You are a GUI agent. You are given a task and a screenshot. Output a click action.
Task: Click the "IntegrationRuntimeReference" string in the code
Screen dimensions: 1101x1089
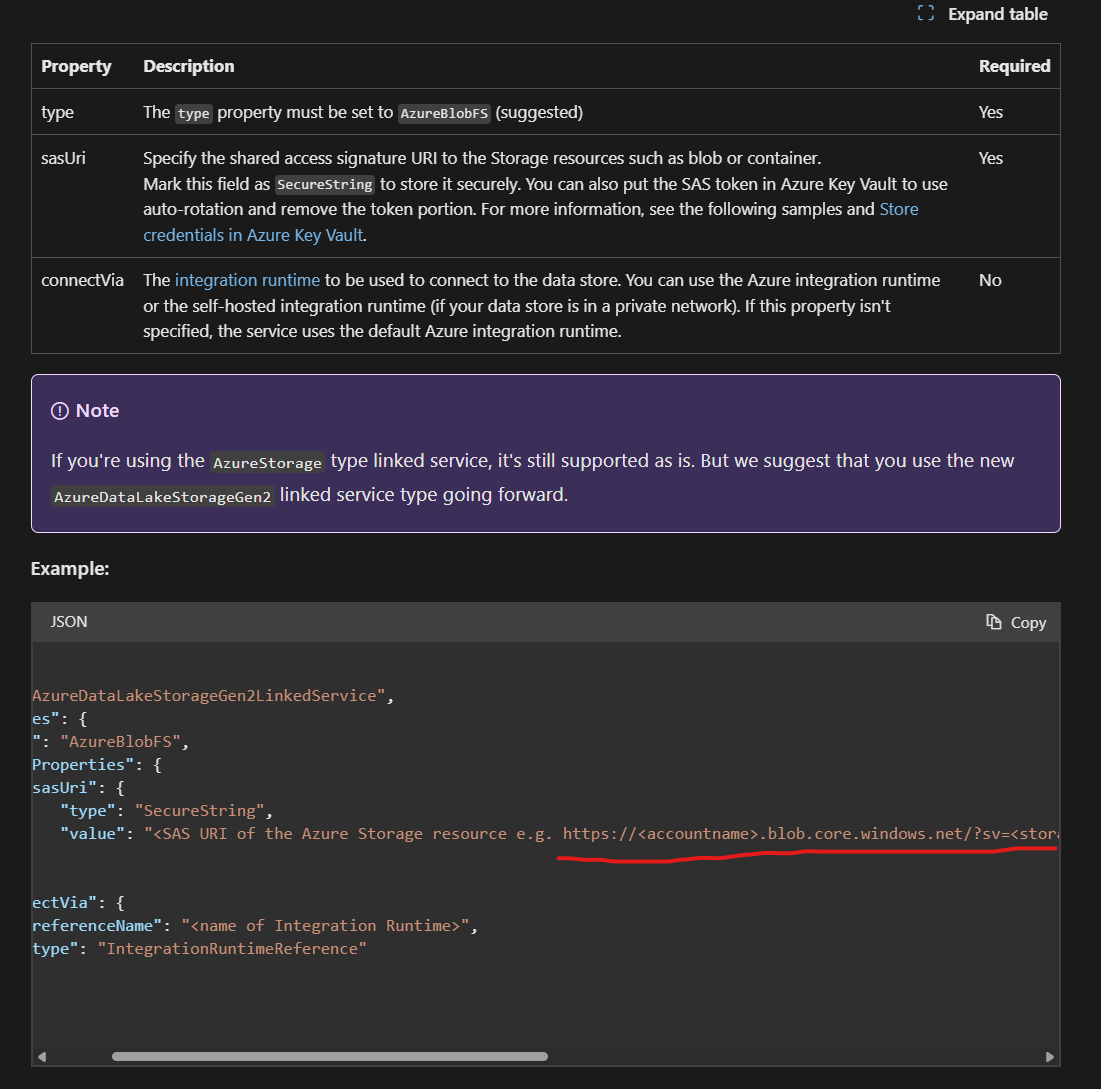[232, 949]
